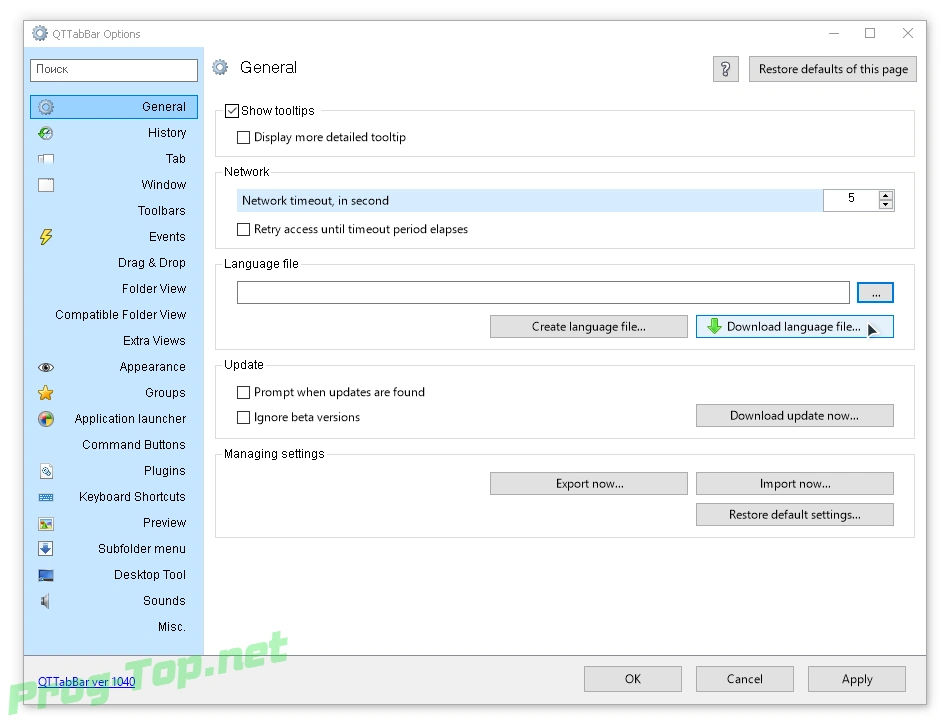
Task: Open the Subfolder menu settings page
Action: 114,549
